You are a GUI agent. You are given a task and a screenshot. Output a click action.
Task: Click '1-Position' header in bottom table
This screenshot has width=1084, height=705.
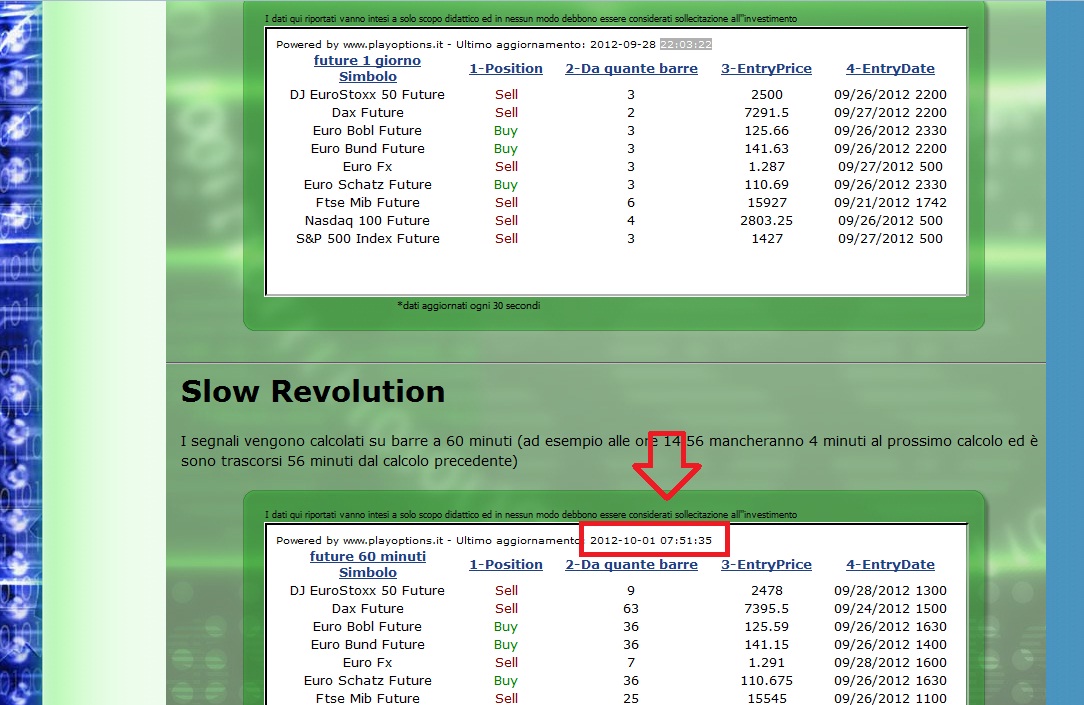[505, 565]
